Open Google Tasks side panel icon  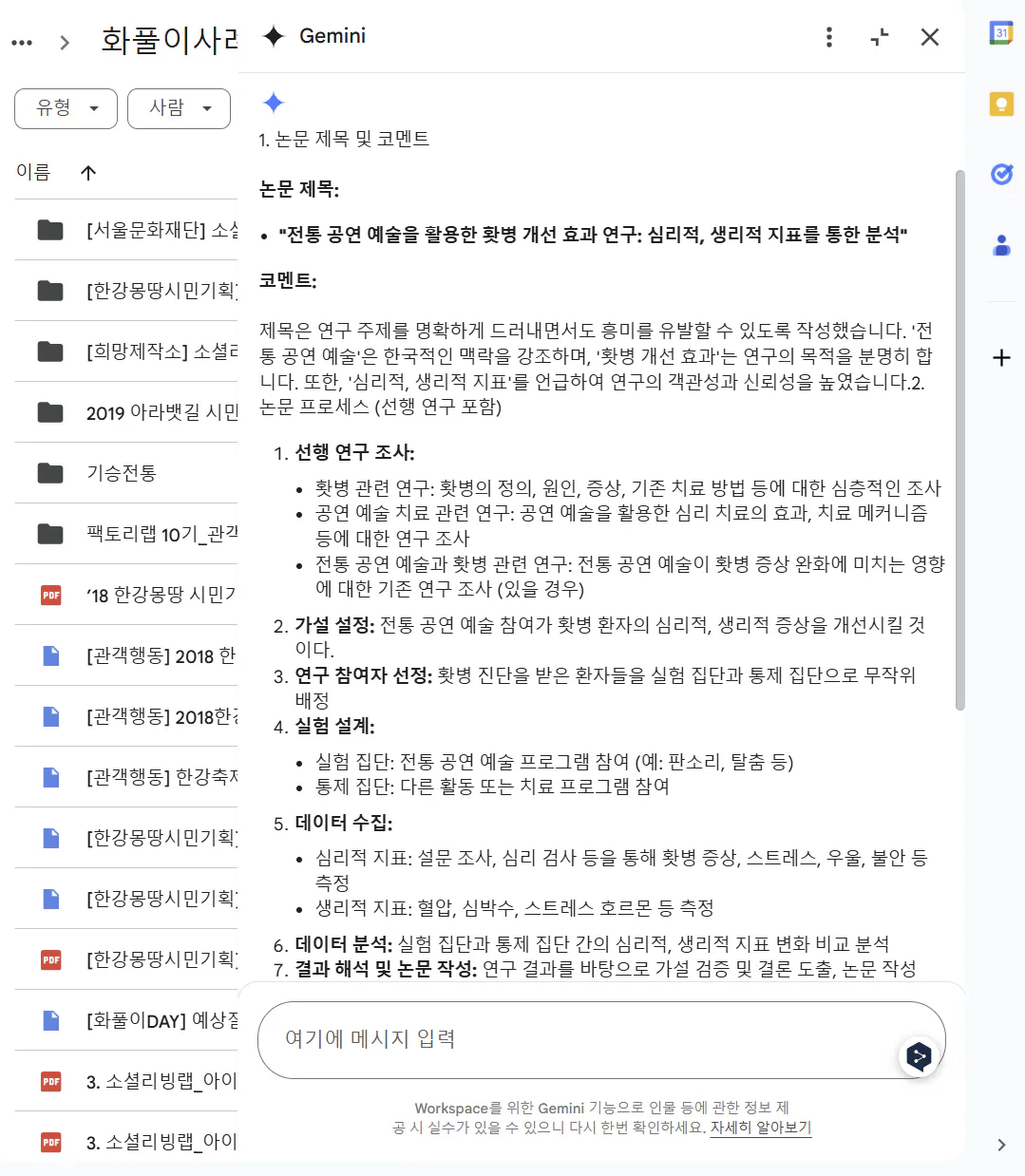tap(1001, 174)
